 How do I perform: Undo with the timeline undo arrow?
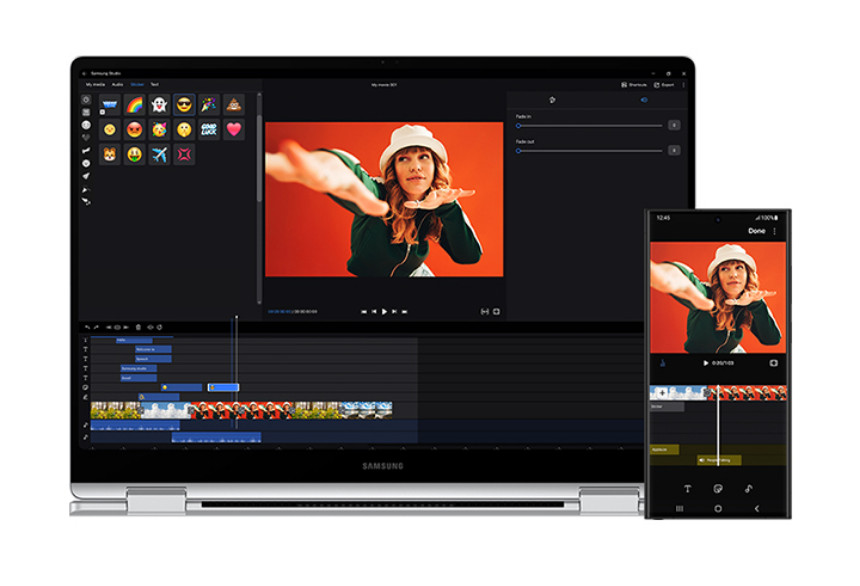pos(87,328)
